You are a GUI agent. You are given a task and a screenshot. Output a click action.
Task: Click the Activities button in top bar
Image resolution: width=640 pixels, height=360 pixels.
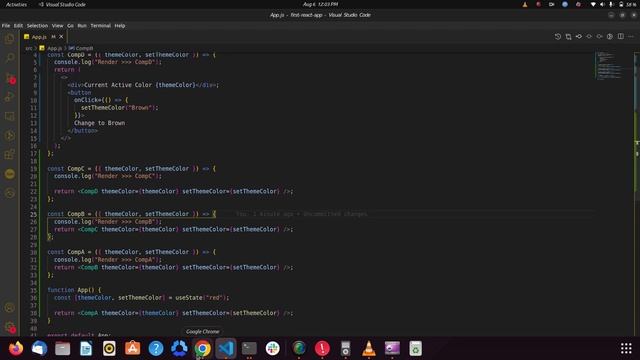pos(16,4)
